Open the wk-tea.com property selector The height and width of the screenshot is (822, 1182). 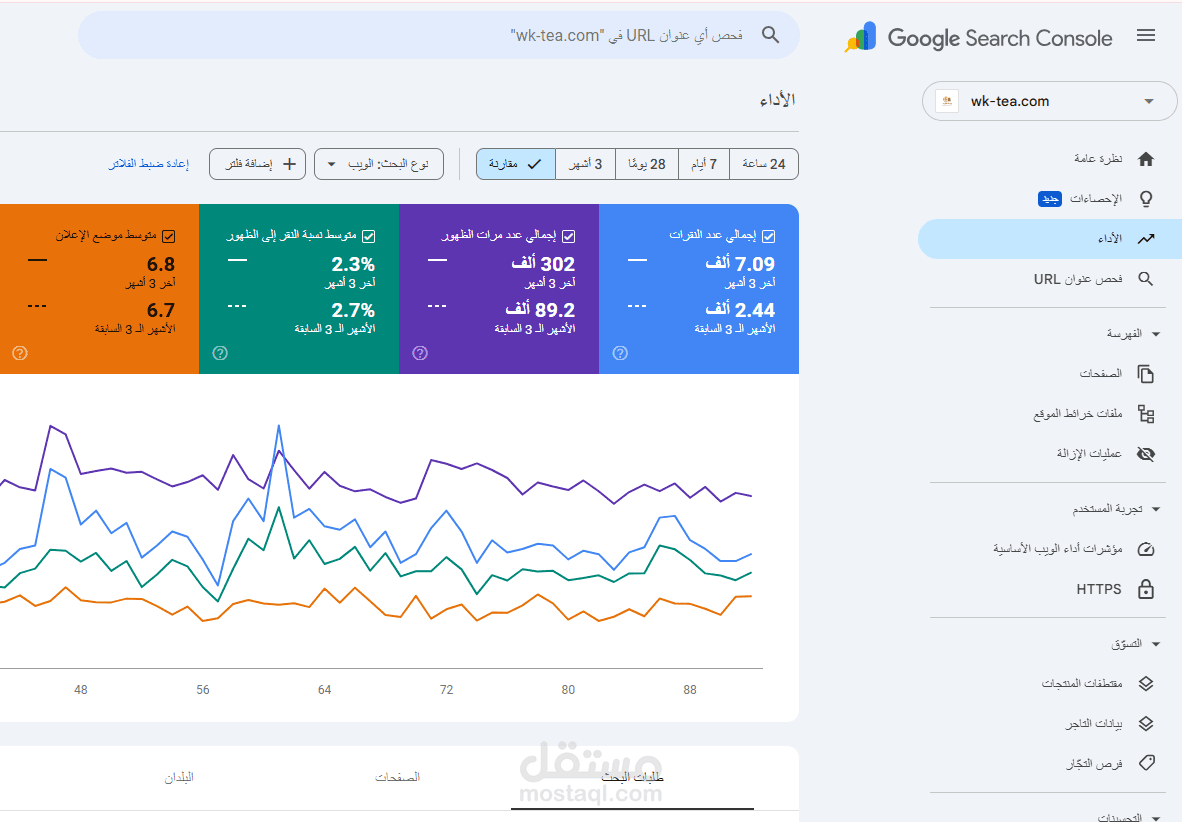(x=1049, y=101)
